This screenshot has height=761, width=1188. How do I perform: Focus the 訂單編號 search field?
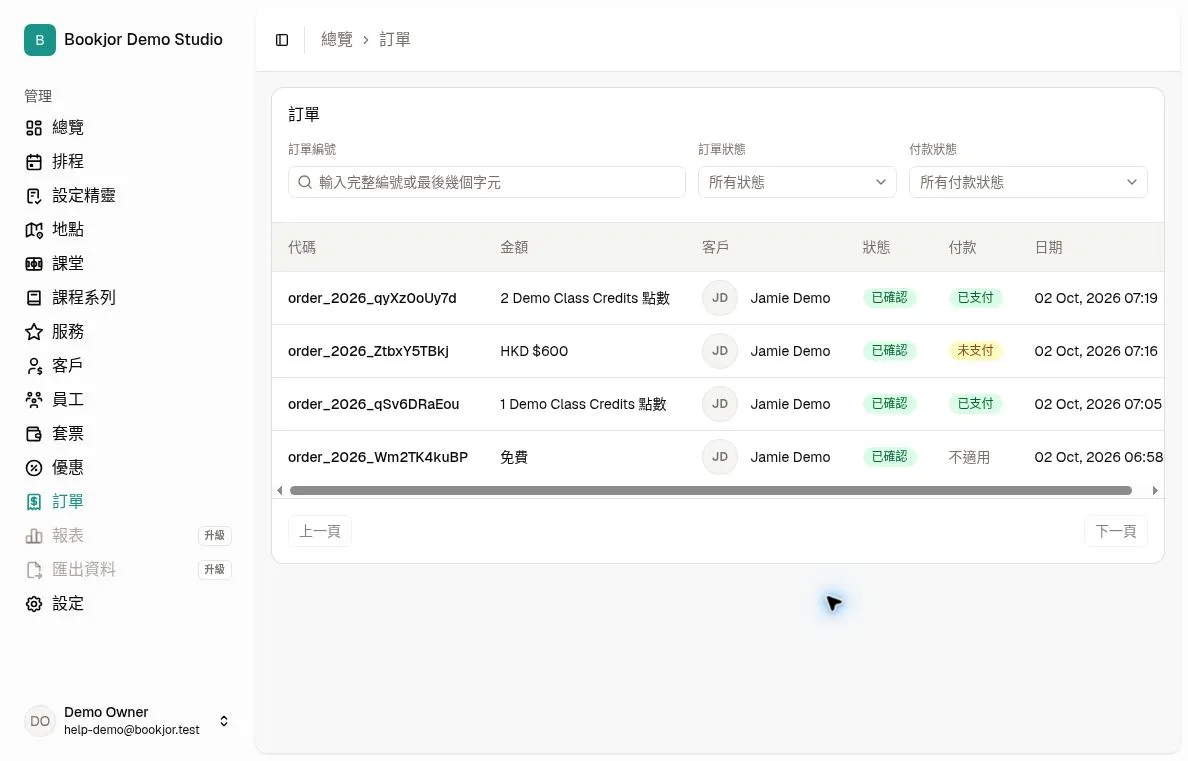pos(487,183)
